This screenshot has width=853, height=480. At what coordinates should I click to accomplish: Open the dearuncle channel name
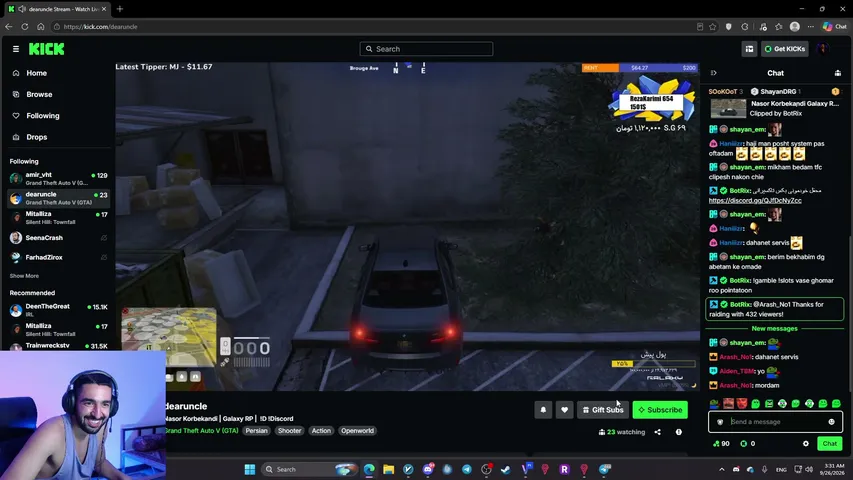(x=186, y=406)
